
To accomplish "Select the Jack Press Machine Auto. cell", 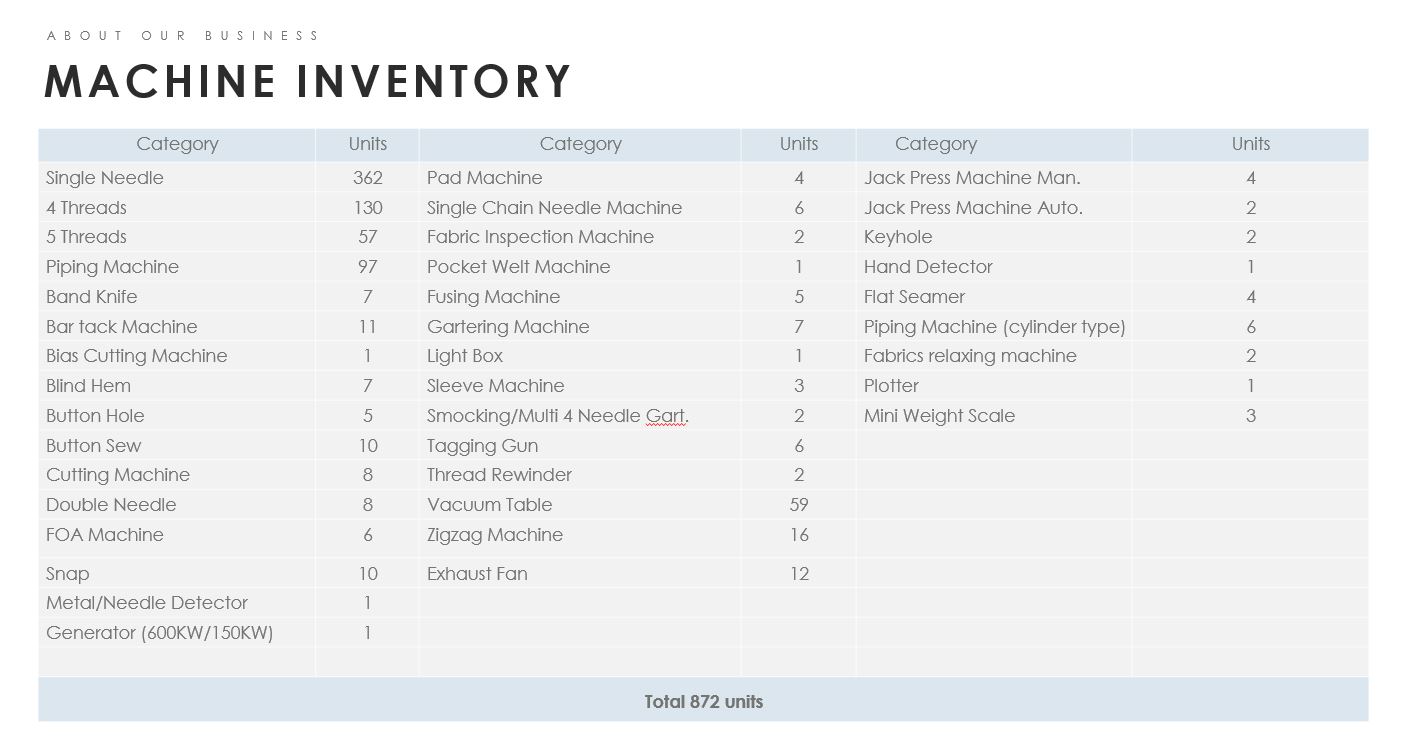I will coord(973,208).
